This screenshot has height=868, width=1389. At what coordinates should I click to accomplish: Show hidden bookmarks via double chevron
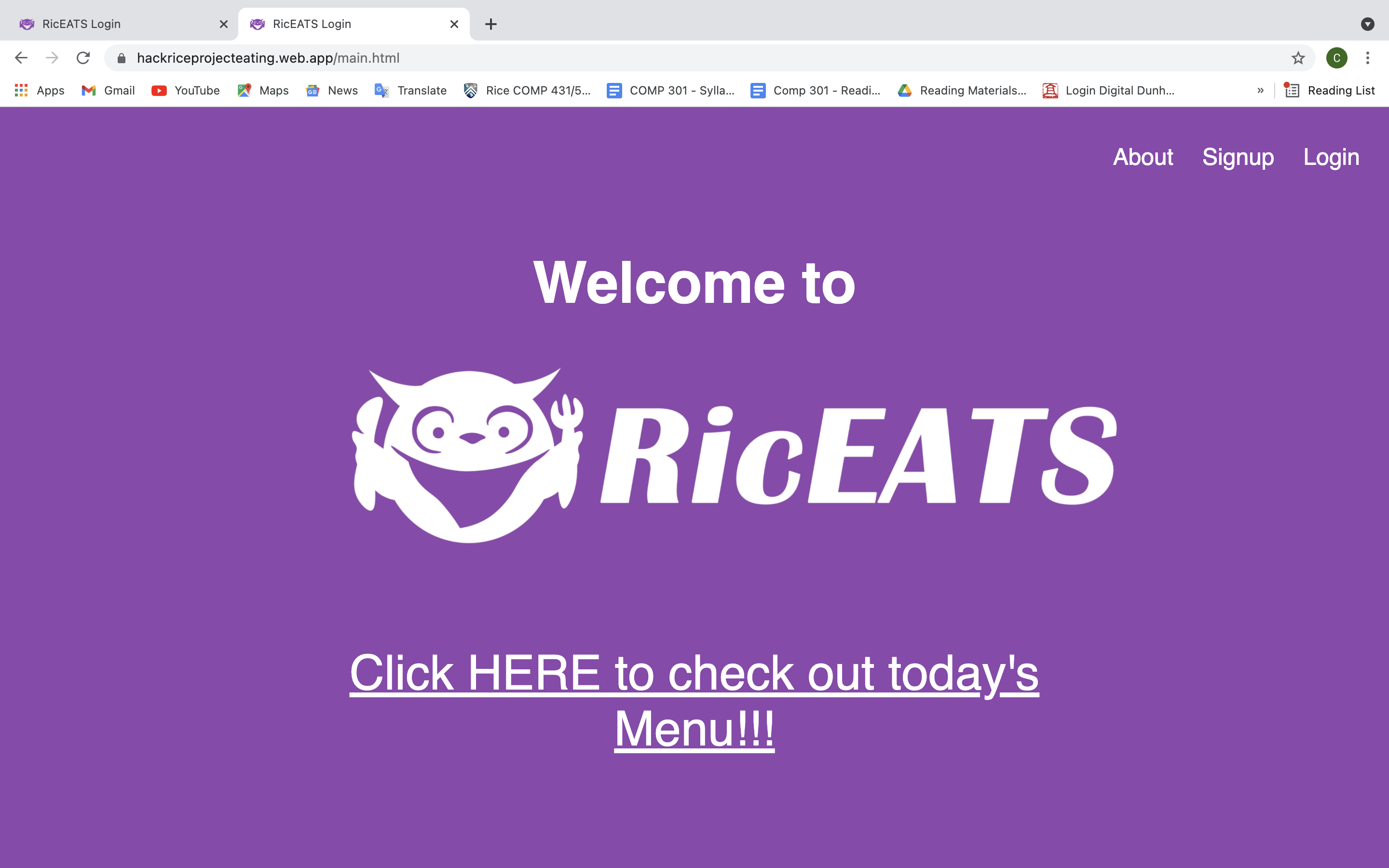[1260, 90]
